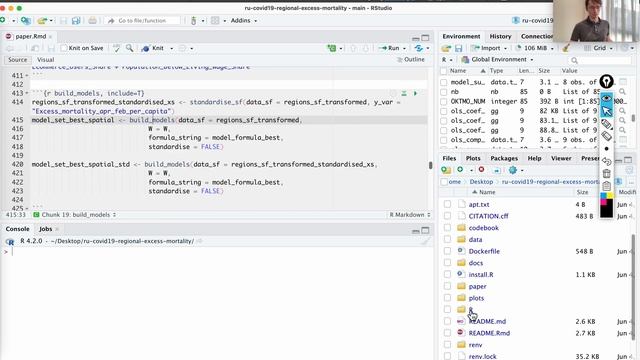
Task: Toggle the Outline button
Action: click(411, 60)
